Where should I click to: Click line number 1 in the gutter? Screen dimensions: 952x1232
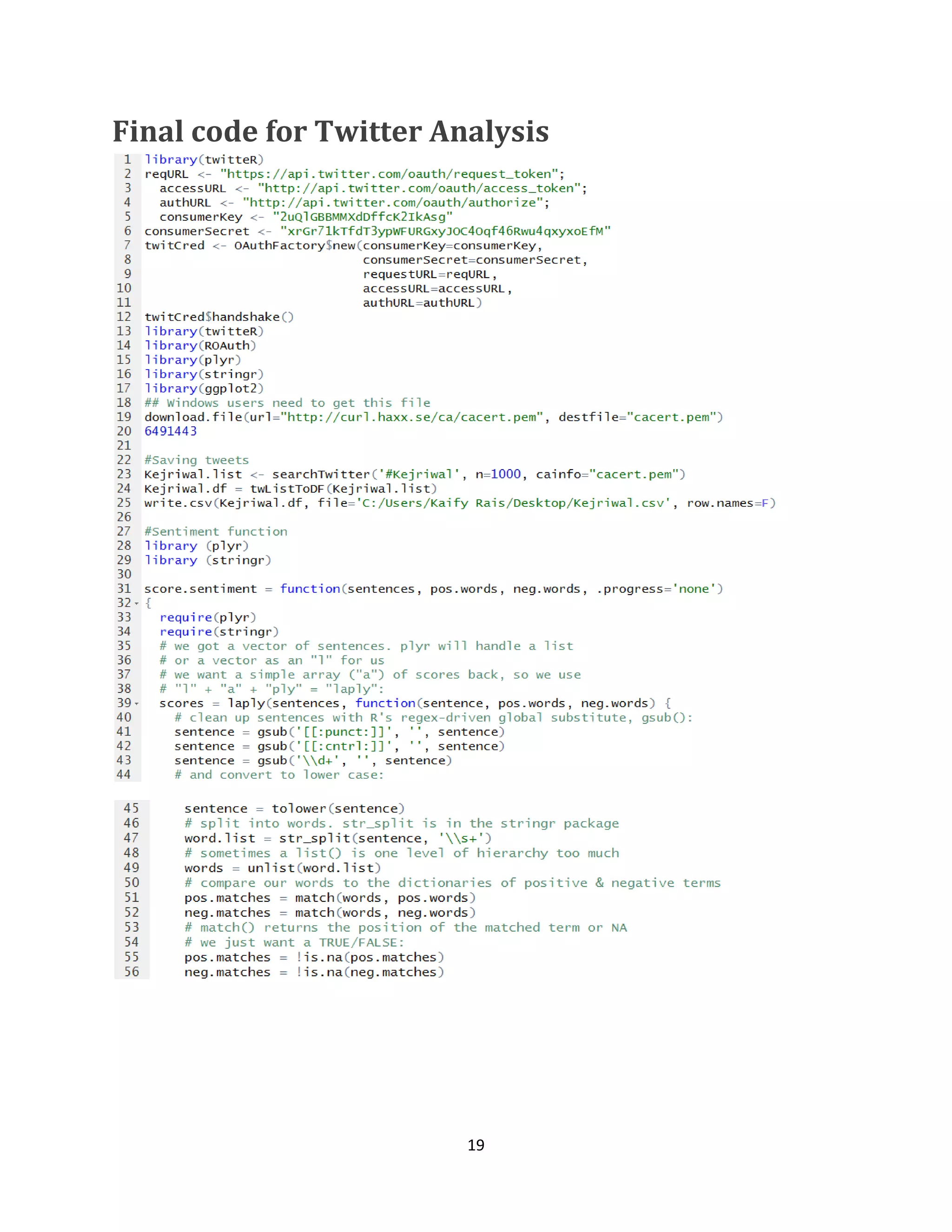click(x=127, y=159)
